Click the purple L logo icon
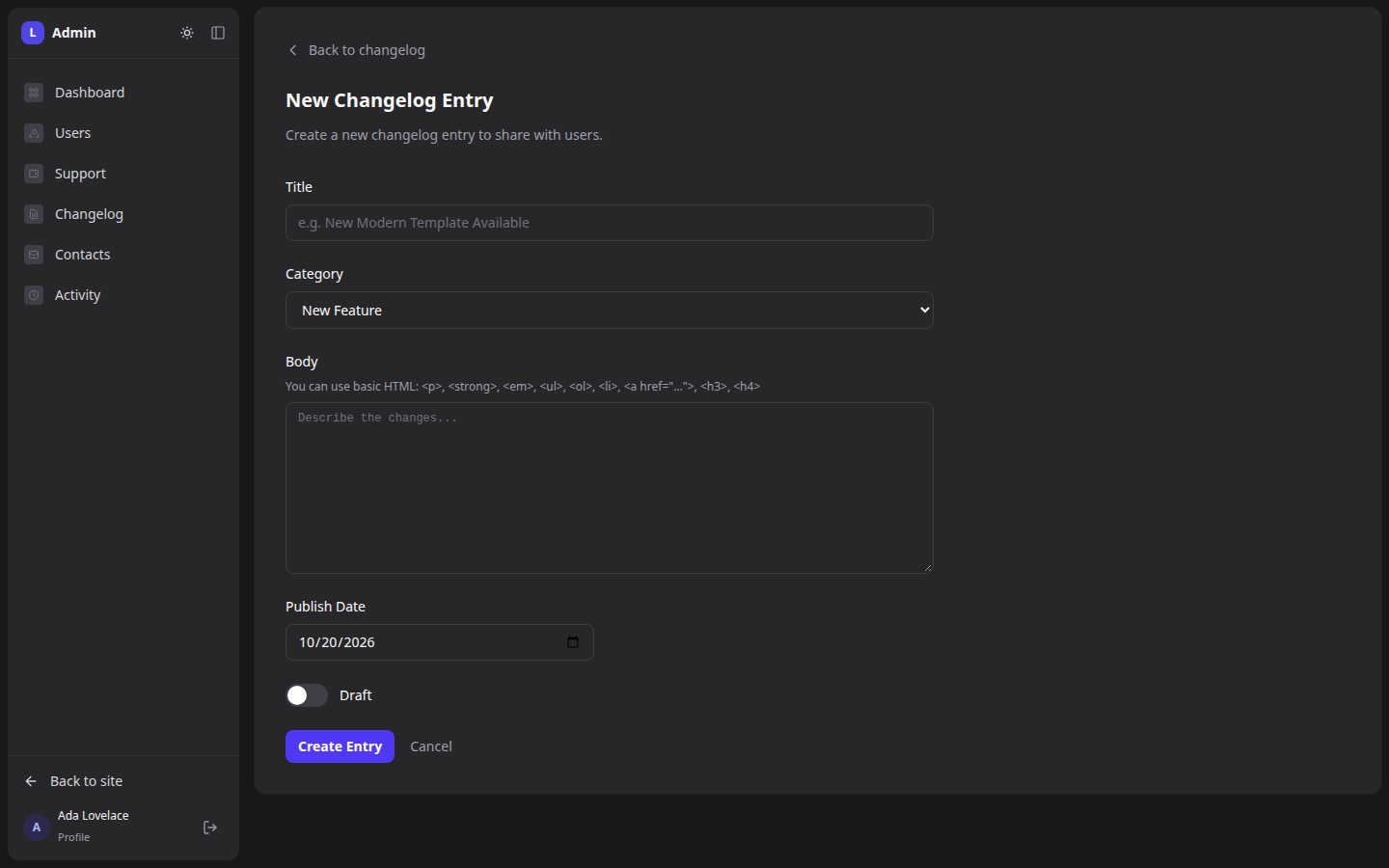The width and height of the screenshot is (1389, 868). pos(33,33)
